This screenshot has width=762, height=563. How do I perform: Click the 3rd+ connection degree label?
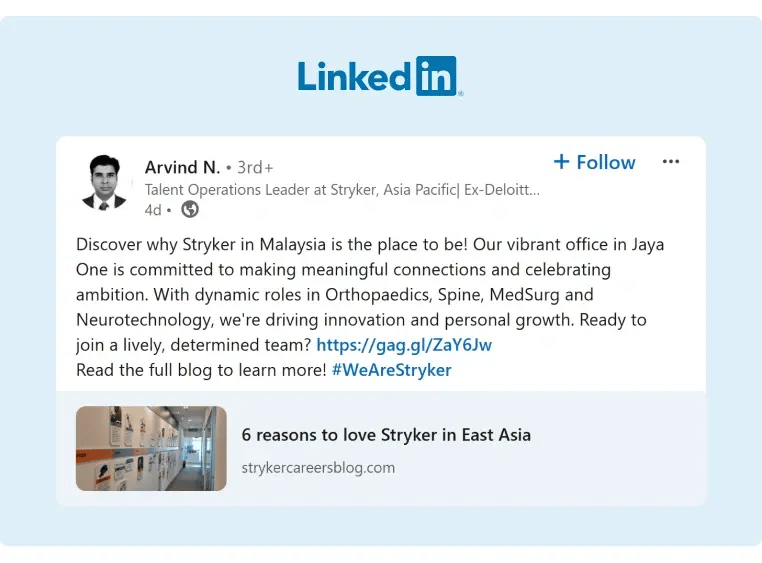(x=255, y=168)
